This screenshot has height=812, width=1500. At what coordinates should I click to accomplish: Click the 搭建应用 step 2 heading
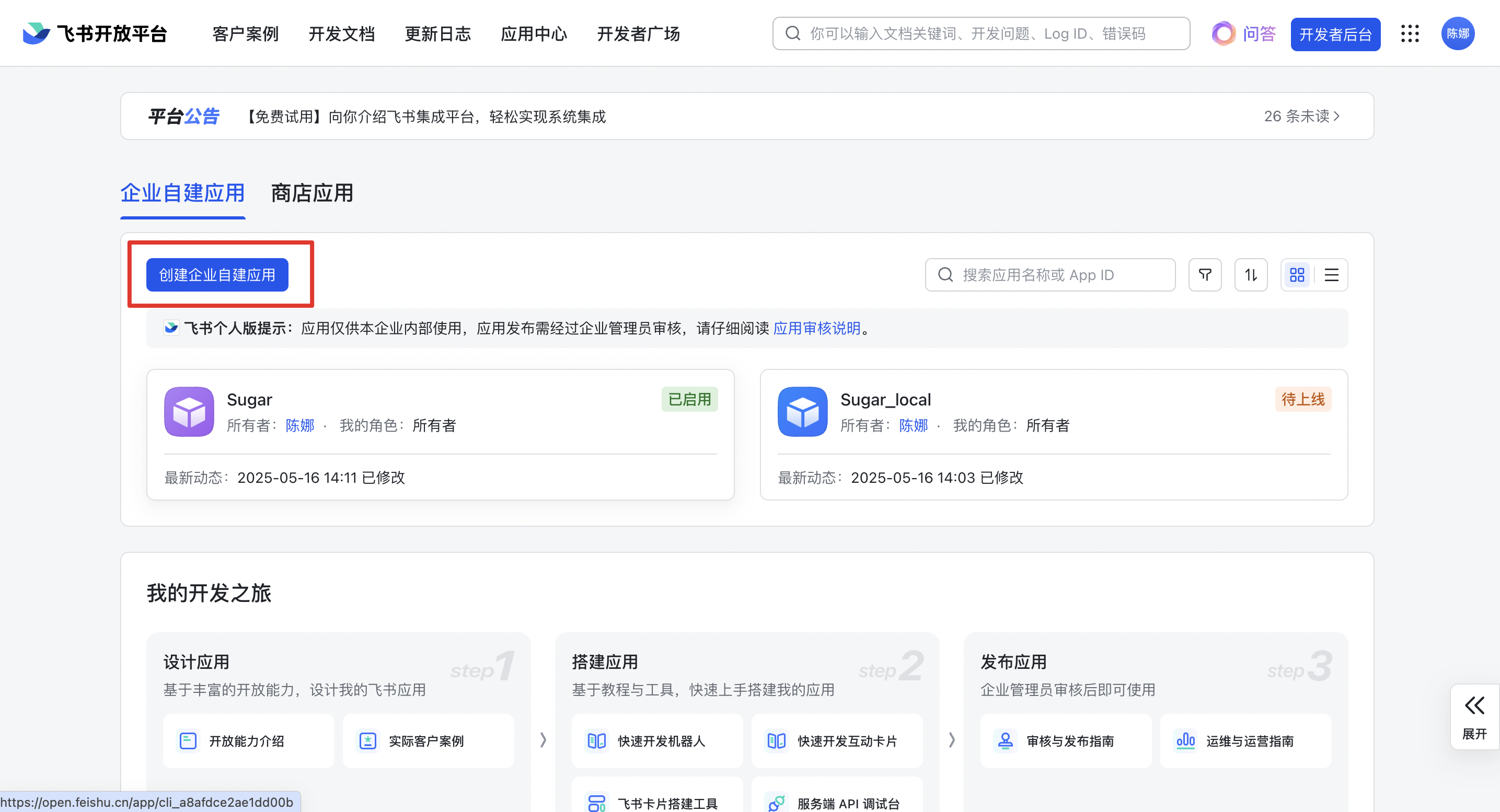[605, 662]
